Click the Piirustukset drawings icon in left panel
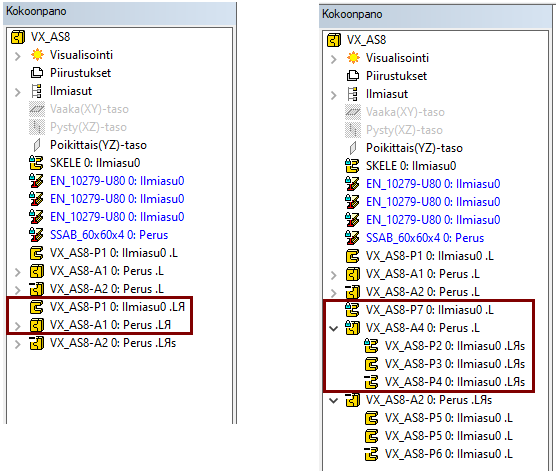Screen dimensions: 556x471 37,73
